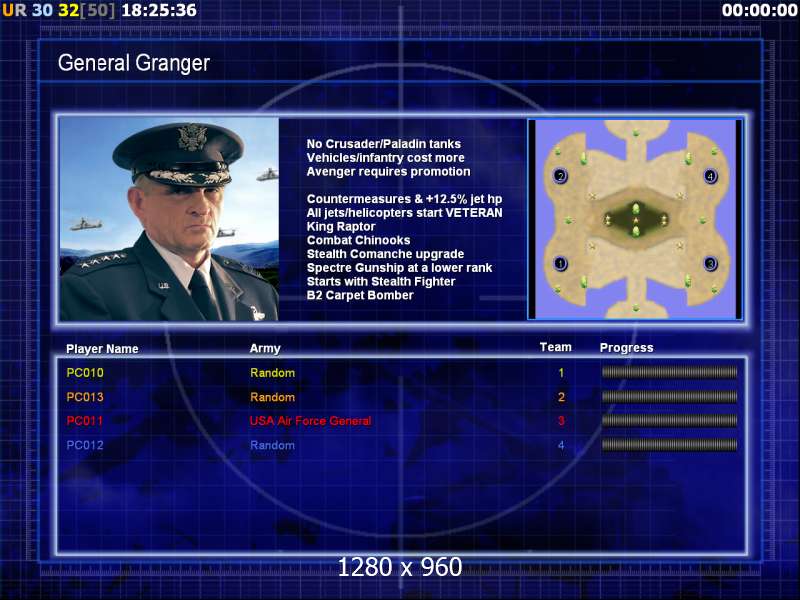Select player name PC011
The height and width of the screenshot is (600, 800).
(x=85, y=421)
